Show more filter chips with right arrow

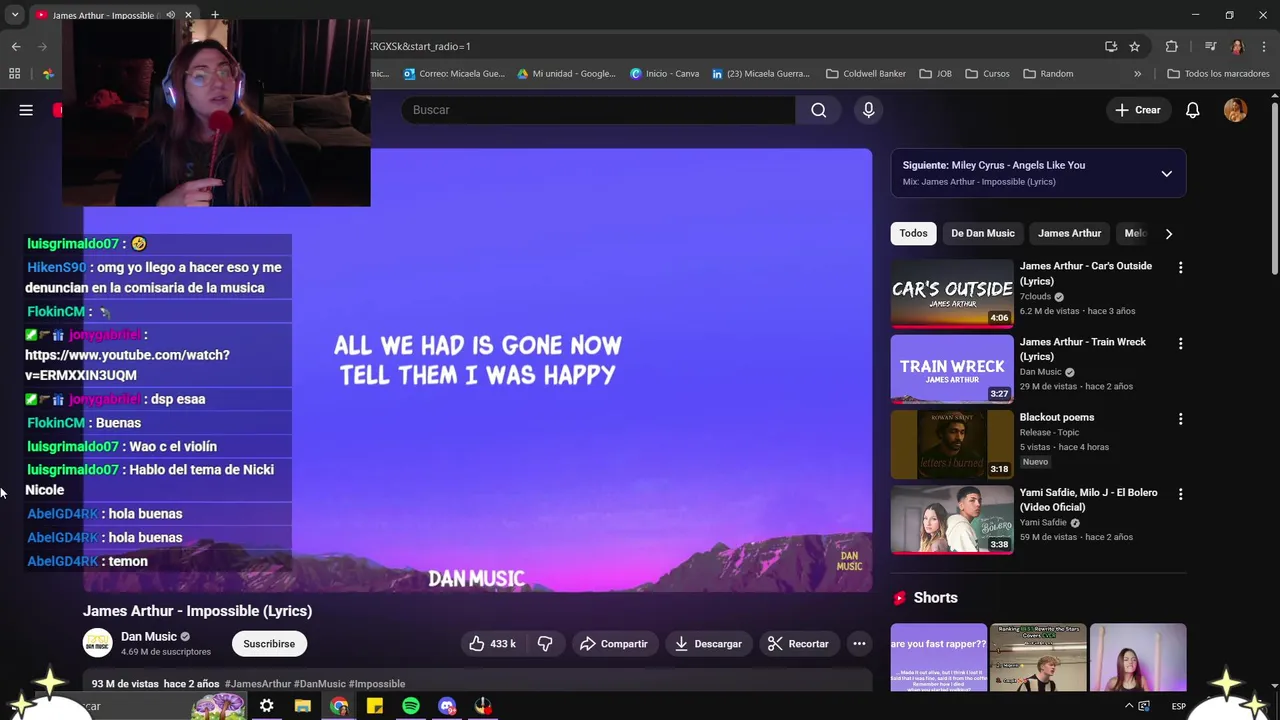coord(1168,233)
